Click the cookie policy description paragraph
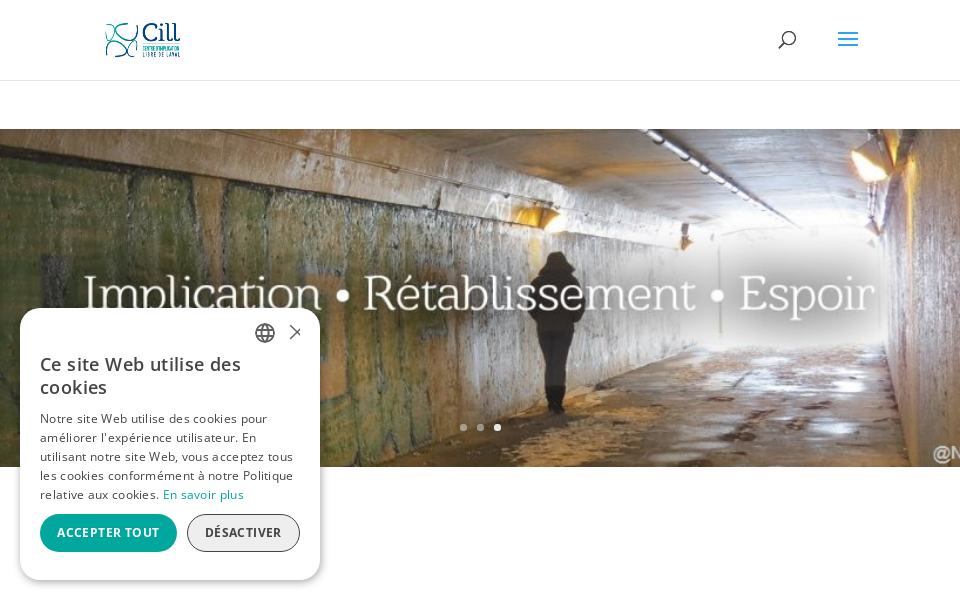Viewport: 960px width, 600px height. pos(167,457)
